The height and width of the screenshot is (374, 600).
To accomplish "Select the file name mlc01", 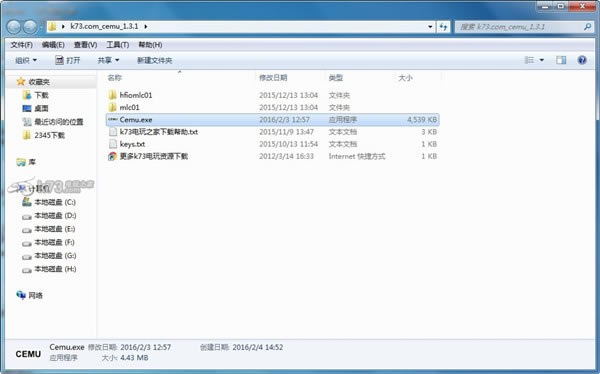I will tap(129, 107).
